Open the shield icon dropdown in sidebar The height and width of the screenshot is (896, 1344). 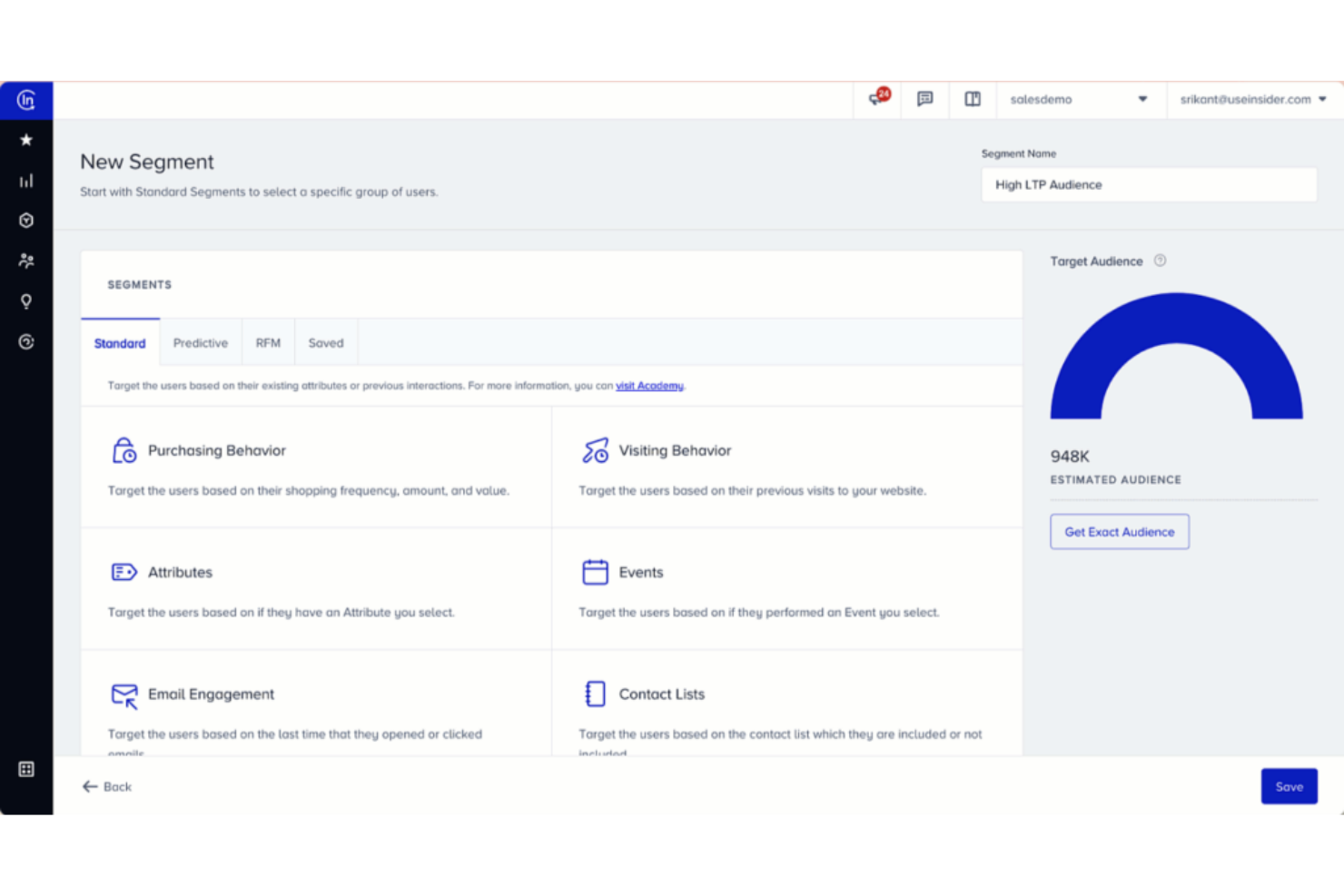pos(26,221)
